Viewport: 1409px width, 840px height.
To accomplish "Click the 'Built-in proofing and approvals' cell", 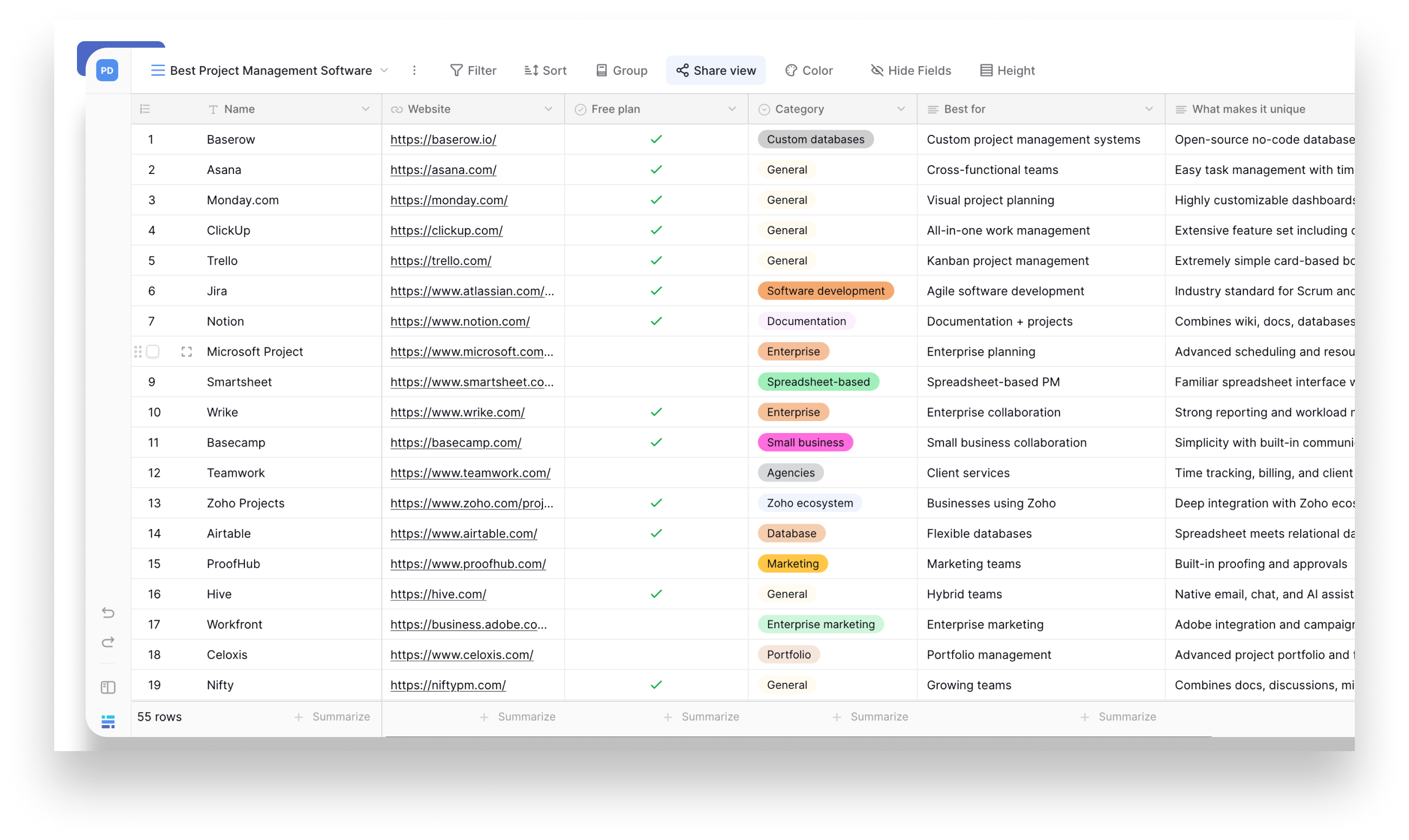I will (1259, 564).
